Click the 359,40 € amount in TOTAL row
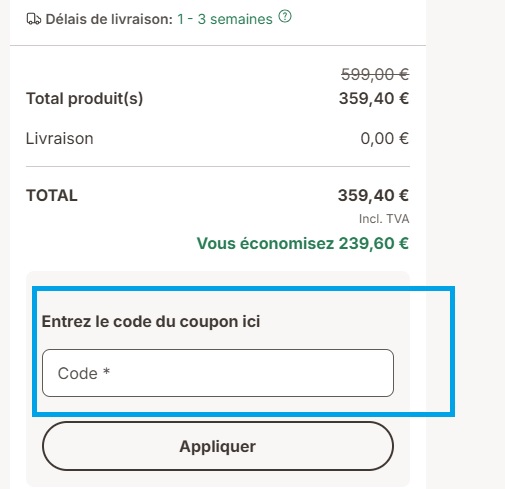This screenshot has height=489, width=505. (x=373, y=195)
